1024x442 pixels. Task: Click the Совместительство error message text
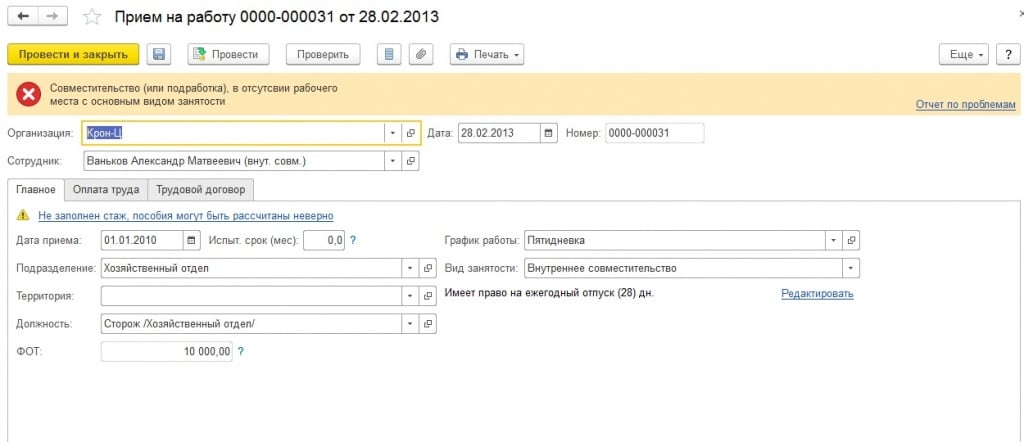[x=194, y=95]
